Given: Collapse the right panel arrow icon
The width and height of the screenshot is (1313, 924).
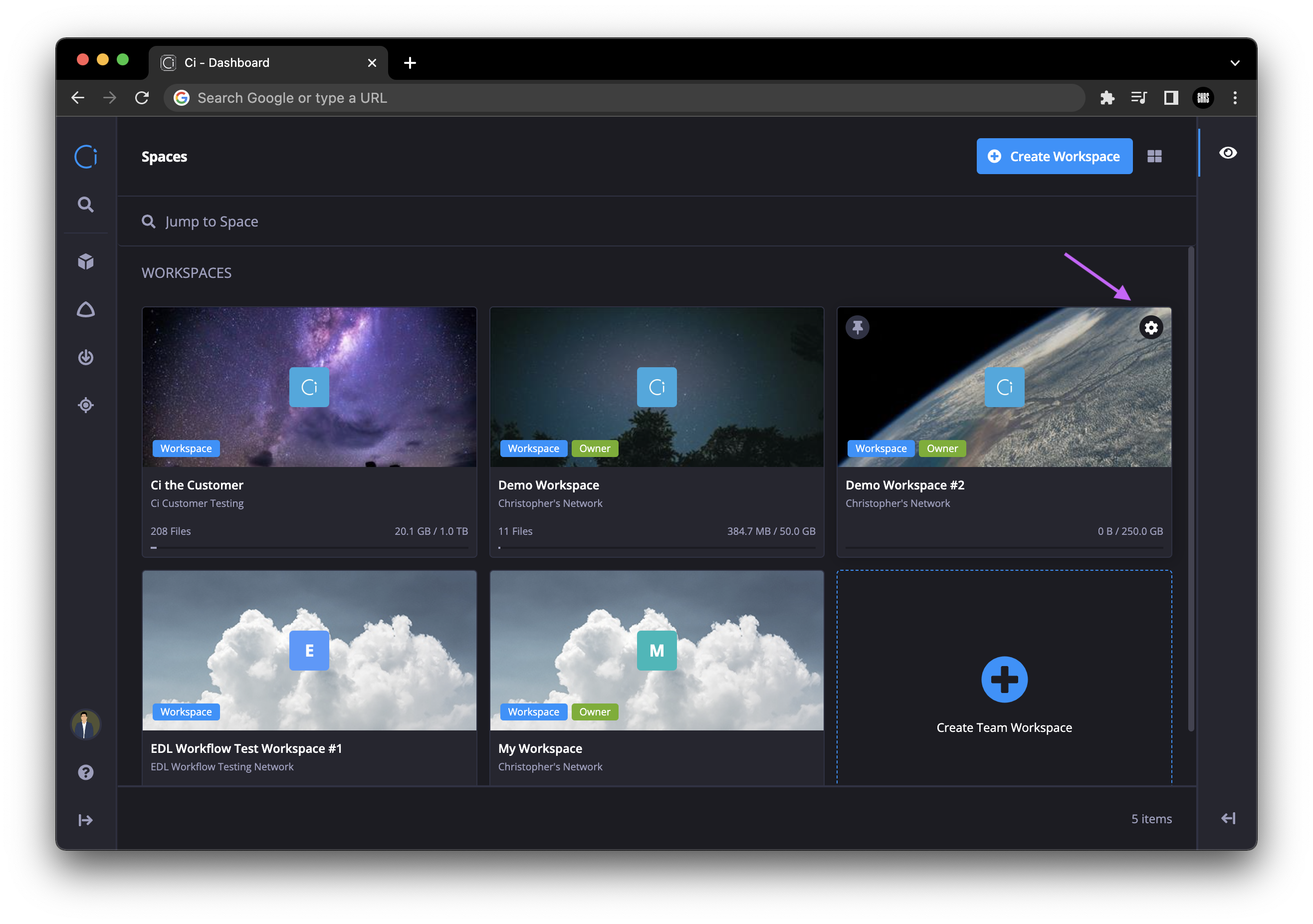Looking at the screenshot, I should (1228, 818).
